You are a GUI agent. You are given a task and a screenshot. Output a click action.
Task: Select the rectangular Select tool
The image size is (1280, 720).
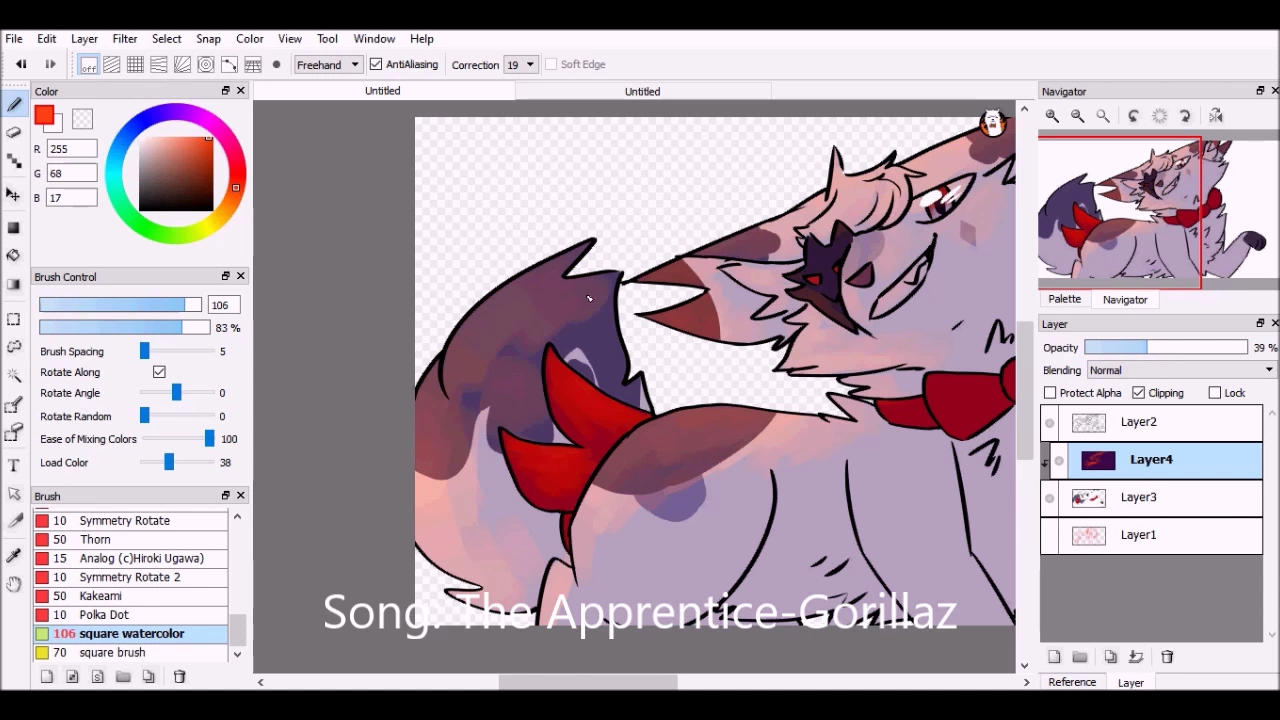(14, 319)
